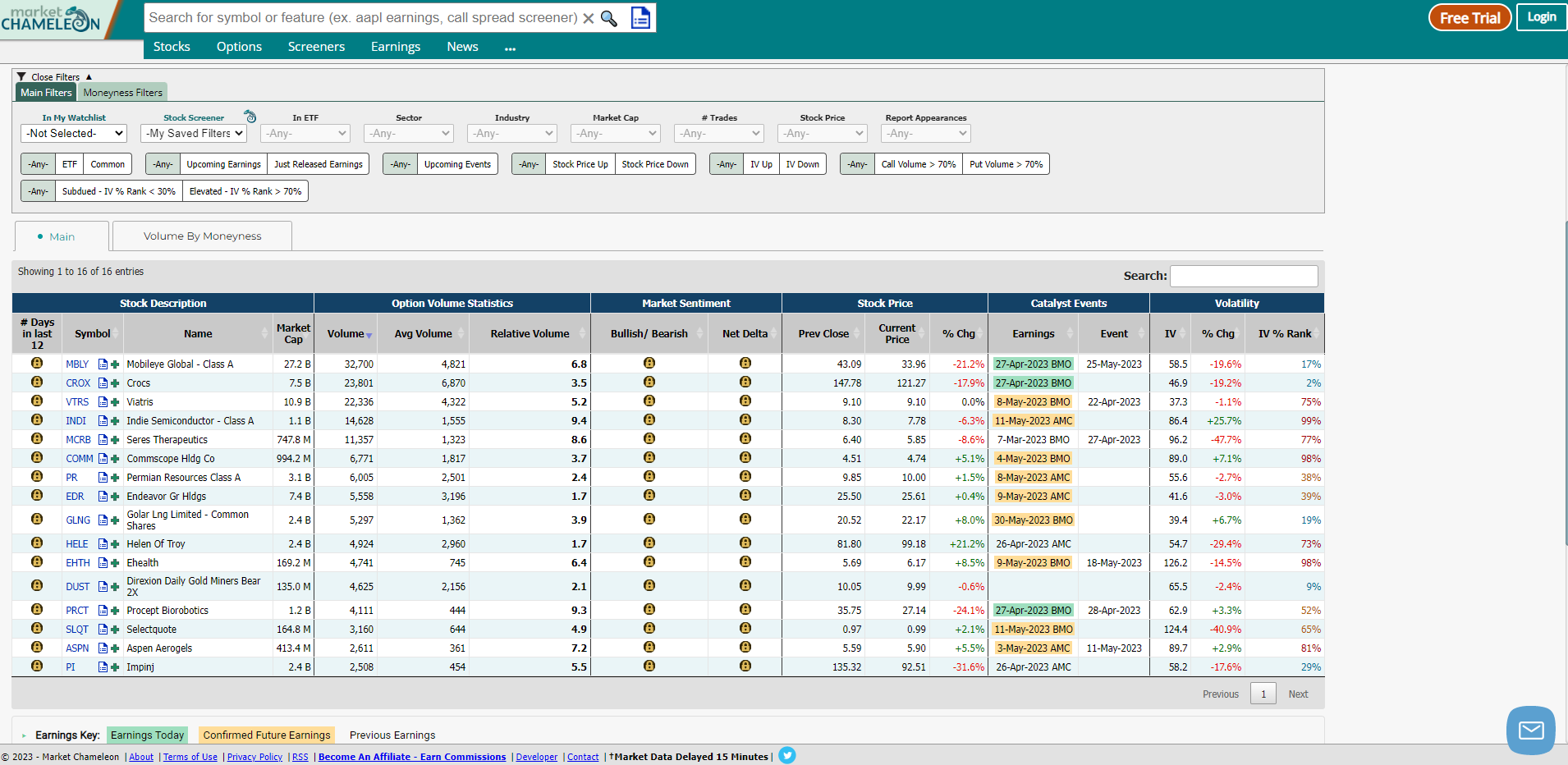Expand the In ETF dropdown
This screenshot has width=1568, height=765.
(x=305, y=133)
